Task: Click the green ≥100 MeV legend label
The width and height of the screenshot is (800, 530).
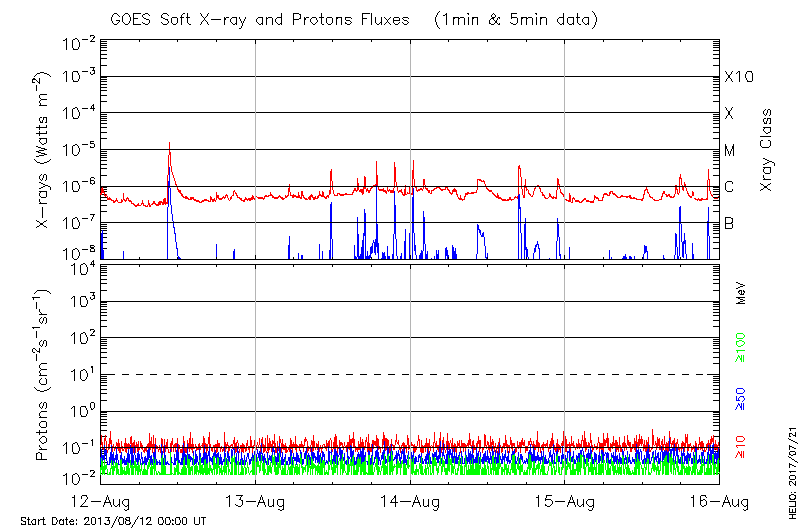Action: pos(742,348)
